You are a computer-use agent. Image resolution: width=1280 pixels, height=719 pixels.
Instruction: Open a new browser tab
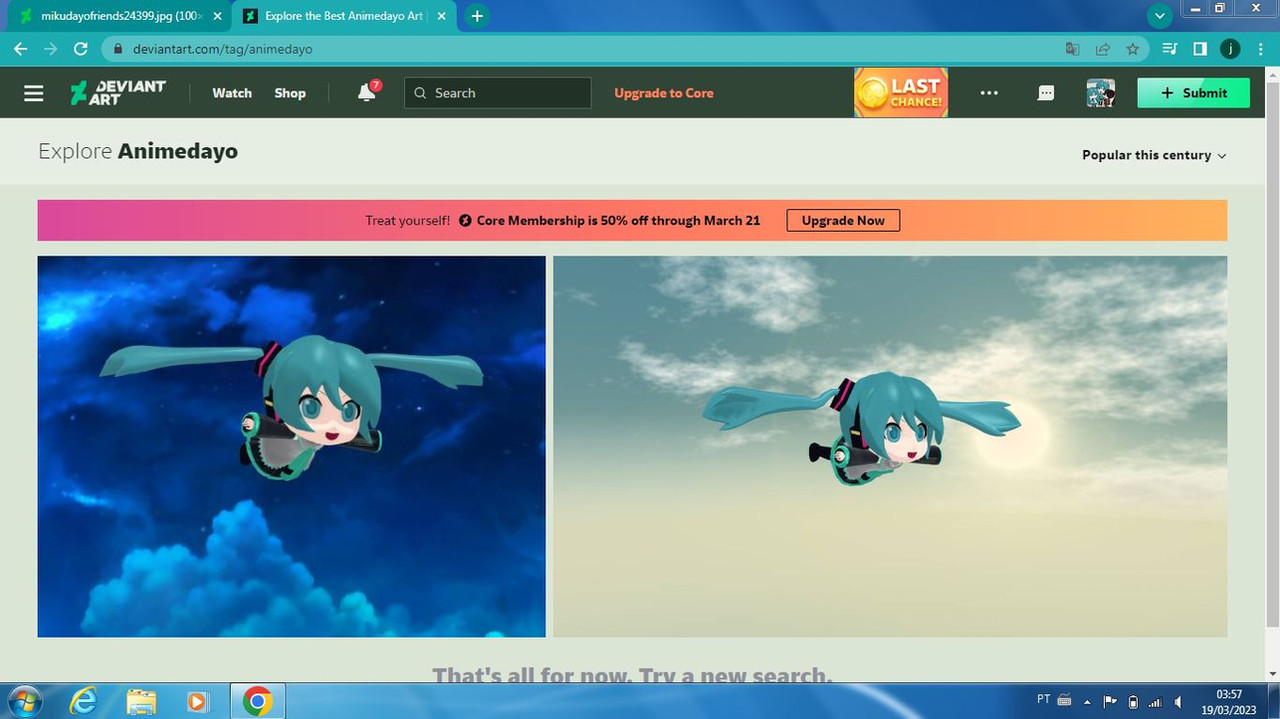(477, 16)
